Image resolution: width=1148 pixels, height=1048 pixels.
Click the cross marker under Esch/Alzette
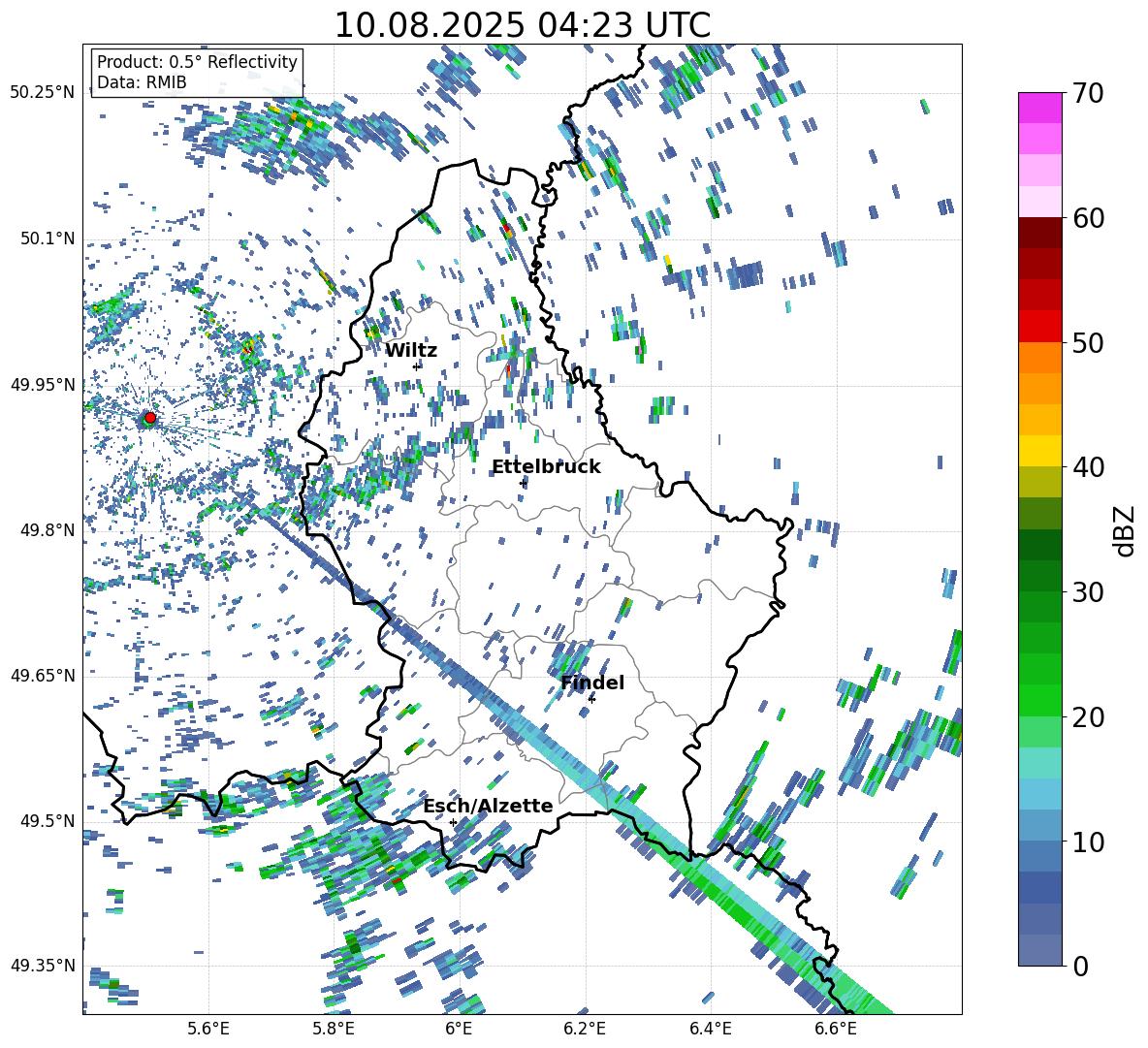(x=453, y=822)
